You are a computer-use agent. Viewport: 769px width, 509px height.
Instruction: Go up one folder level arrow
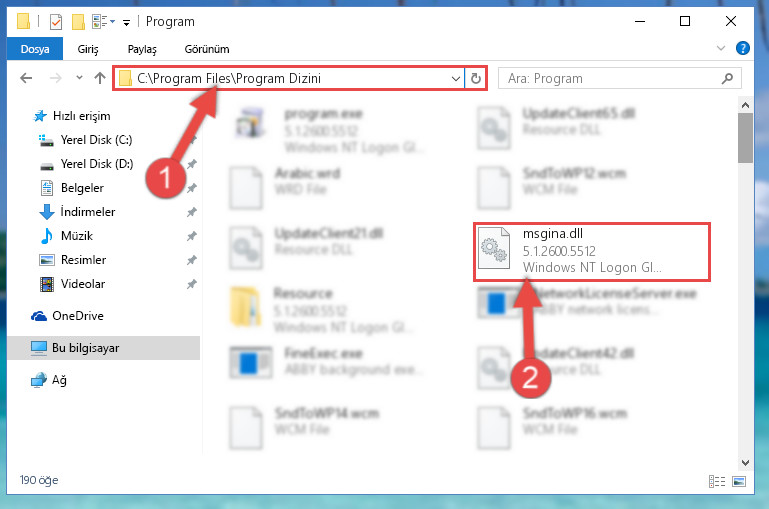click(100, 78)
